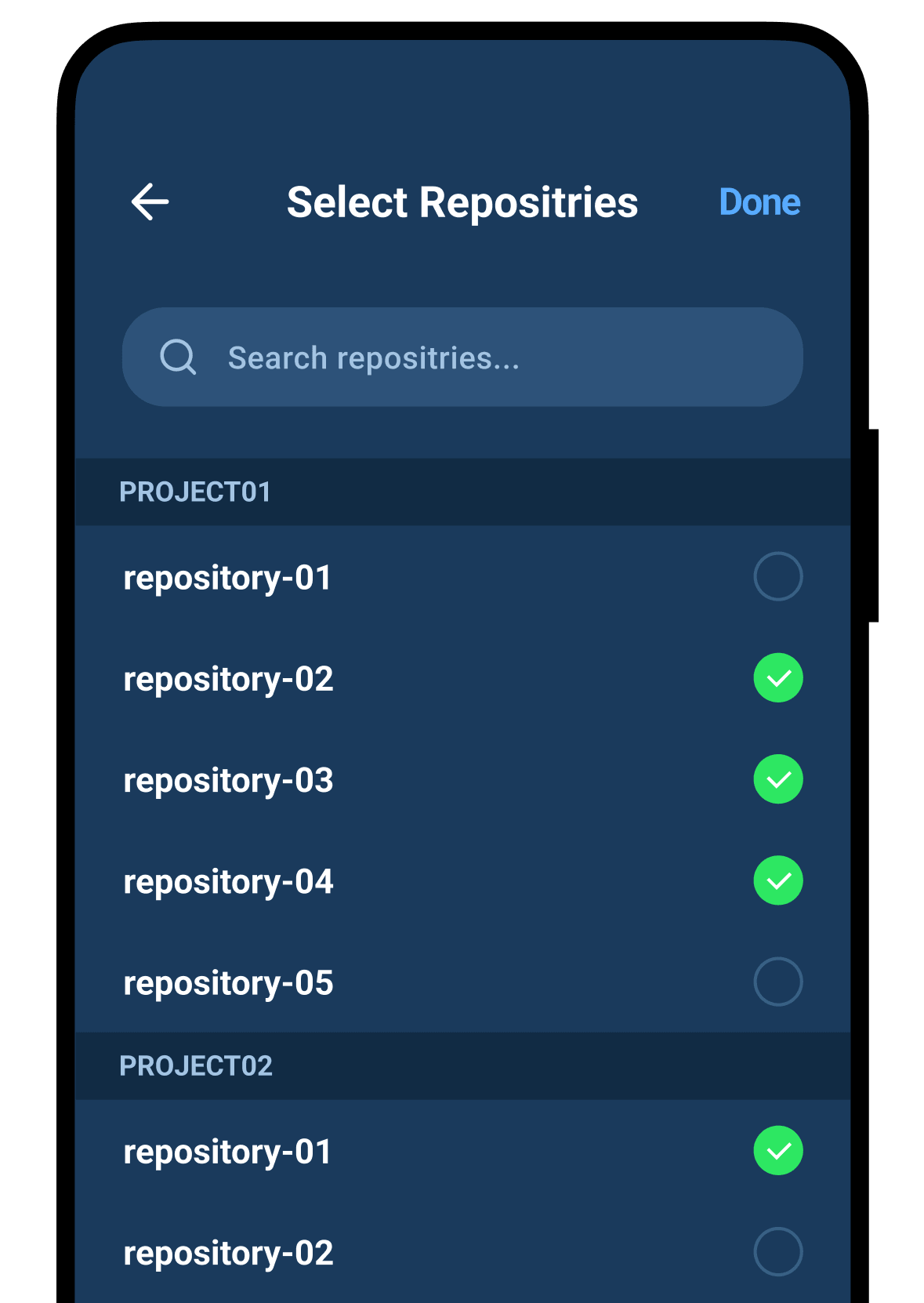
Task: Deselect repository-02 green check in PROJECT01
Action: 777,678
